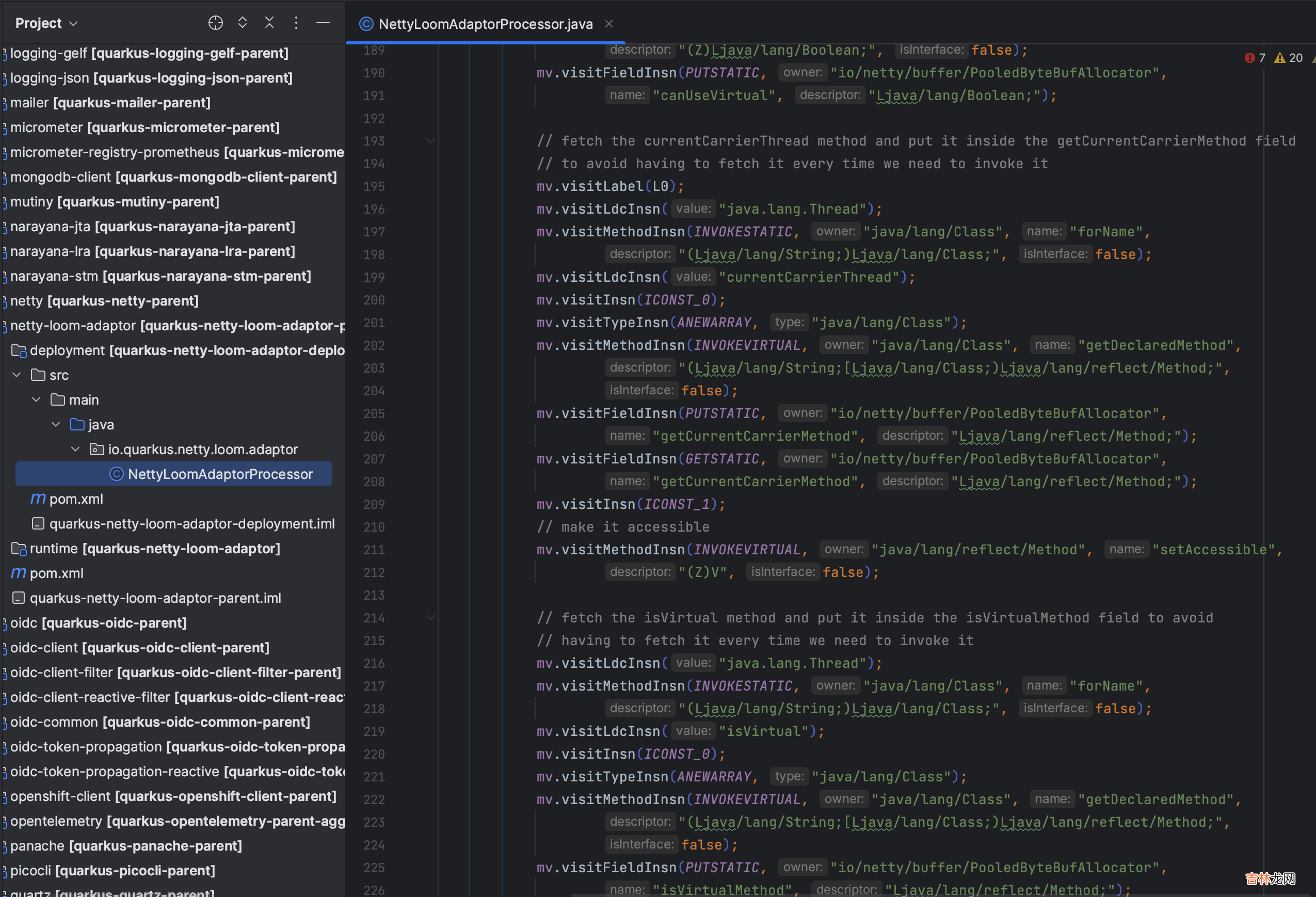The width and height of the screenshot is (1316, 897).
Task: Click the package icon for io.quarkus.netty.loom.adaptor
Action: 97,449
